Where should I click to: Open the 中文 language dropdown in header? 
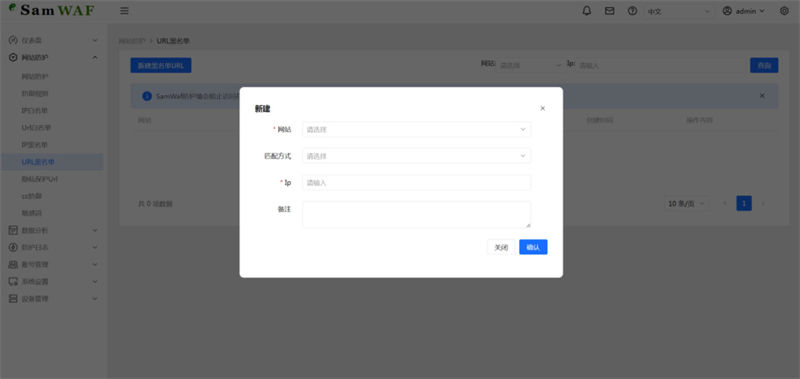click(679, 11)
